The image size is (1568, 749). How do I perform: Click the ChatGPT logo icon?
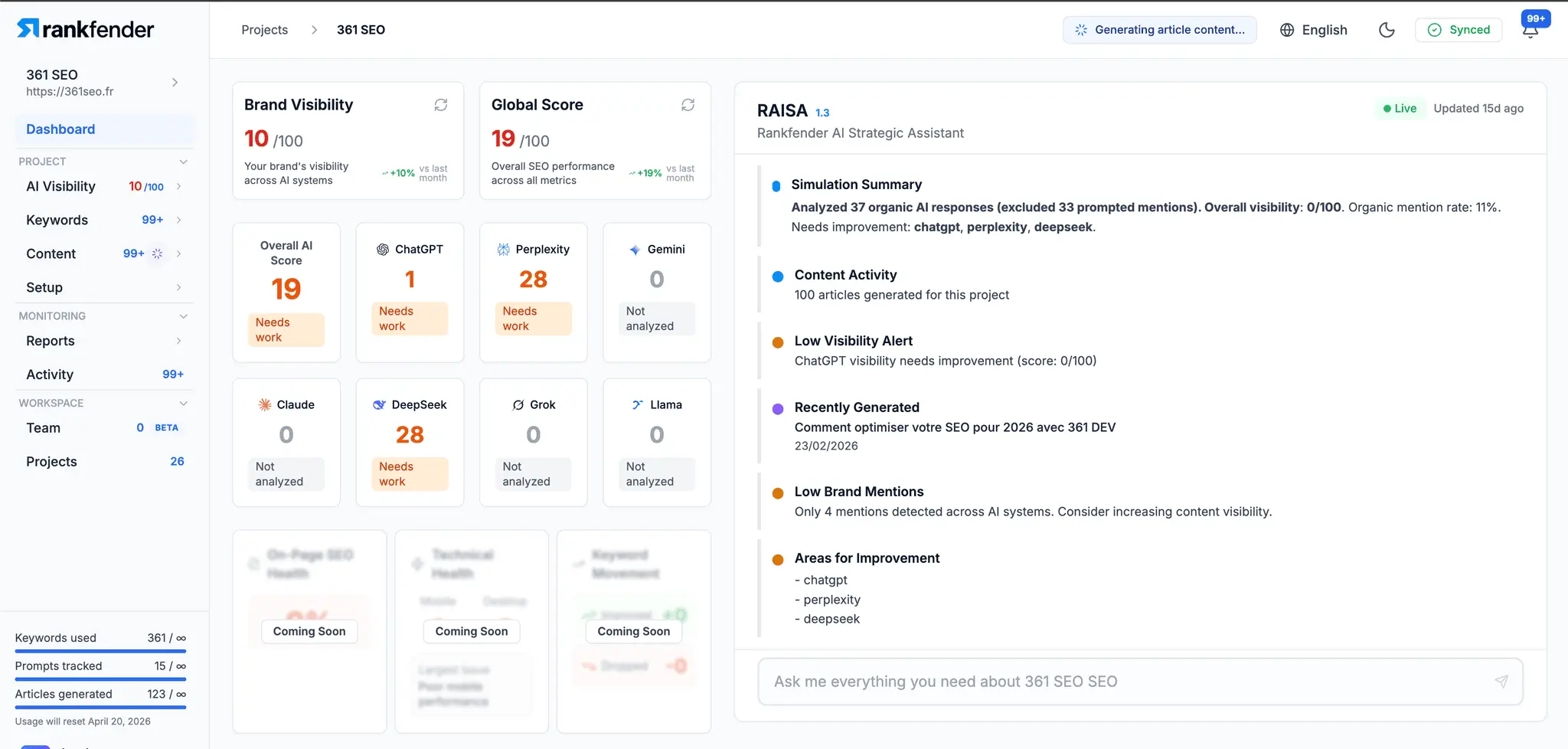pyautogui.click(x=383, y=250)
